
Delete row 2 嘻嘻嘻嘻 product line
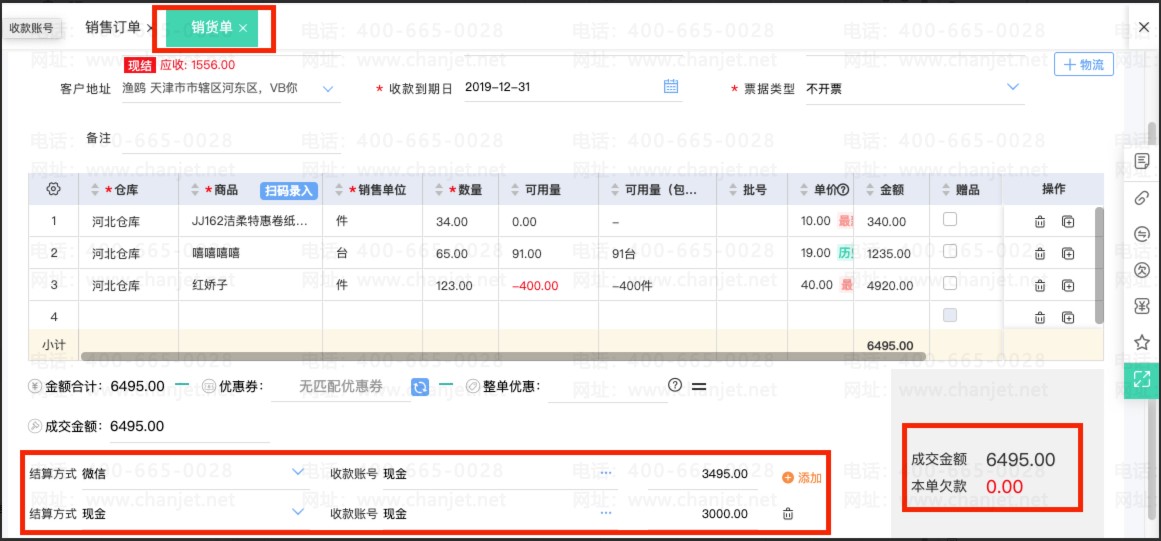[x=1040, y=253]
